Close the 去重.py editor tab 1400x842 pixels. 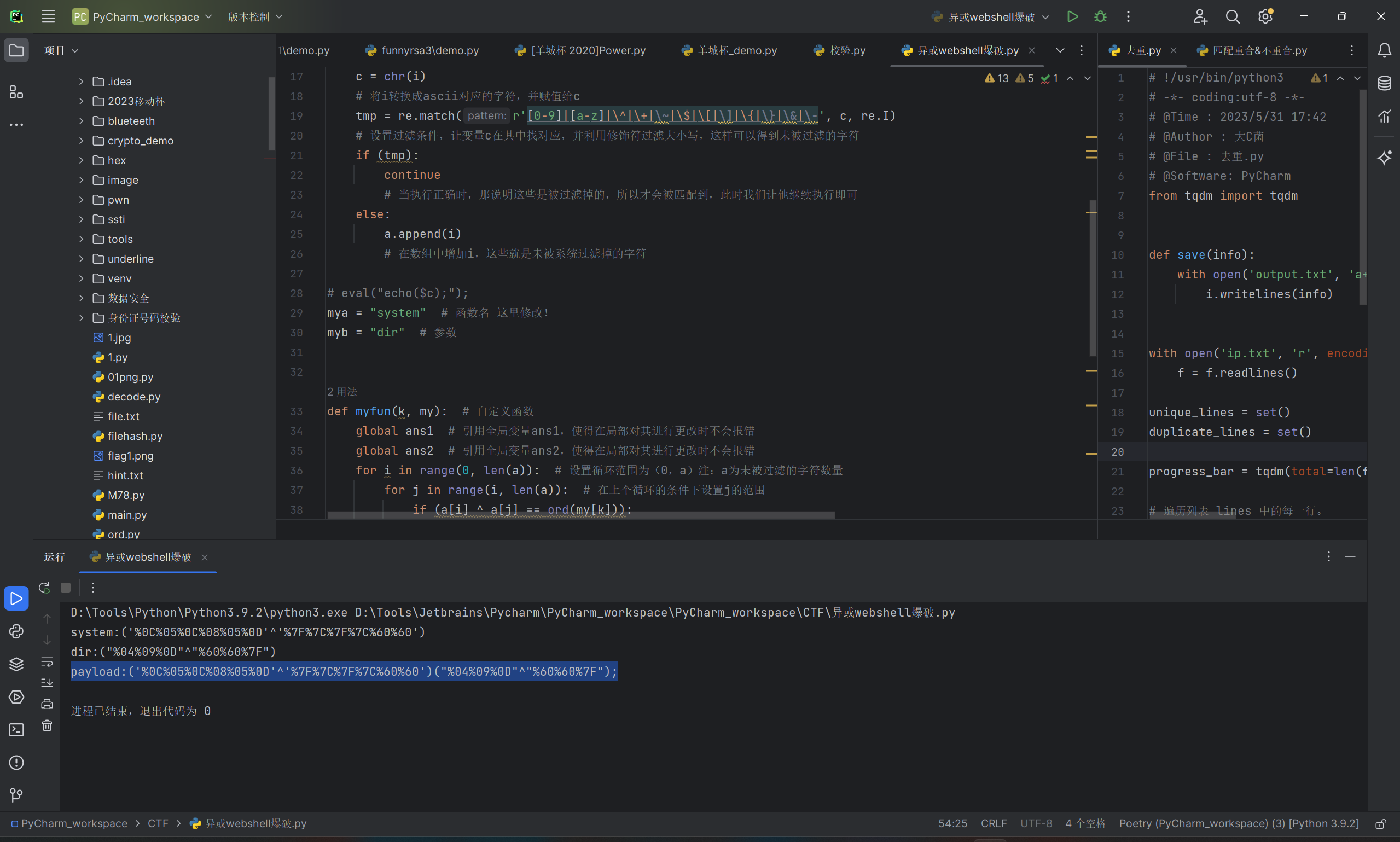(1174, 50)
